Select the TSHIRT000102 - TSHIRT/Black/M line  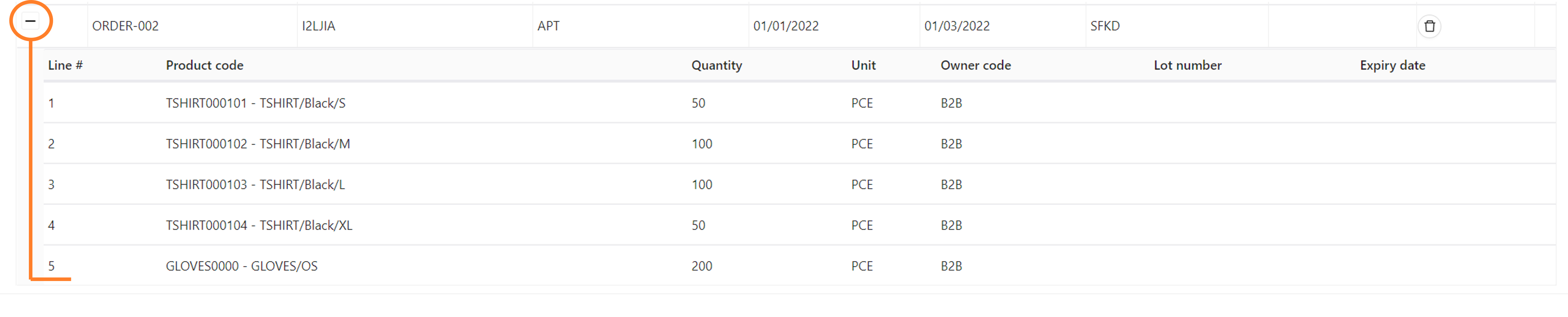pos(258,144)
